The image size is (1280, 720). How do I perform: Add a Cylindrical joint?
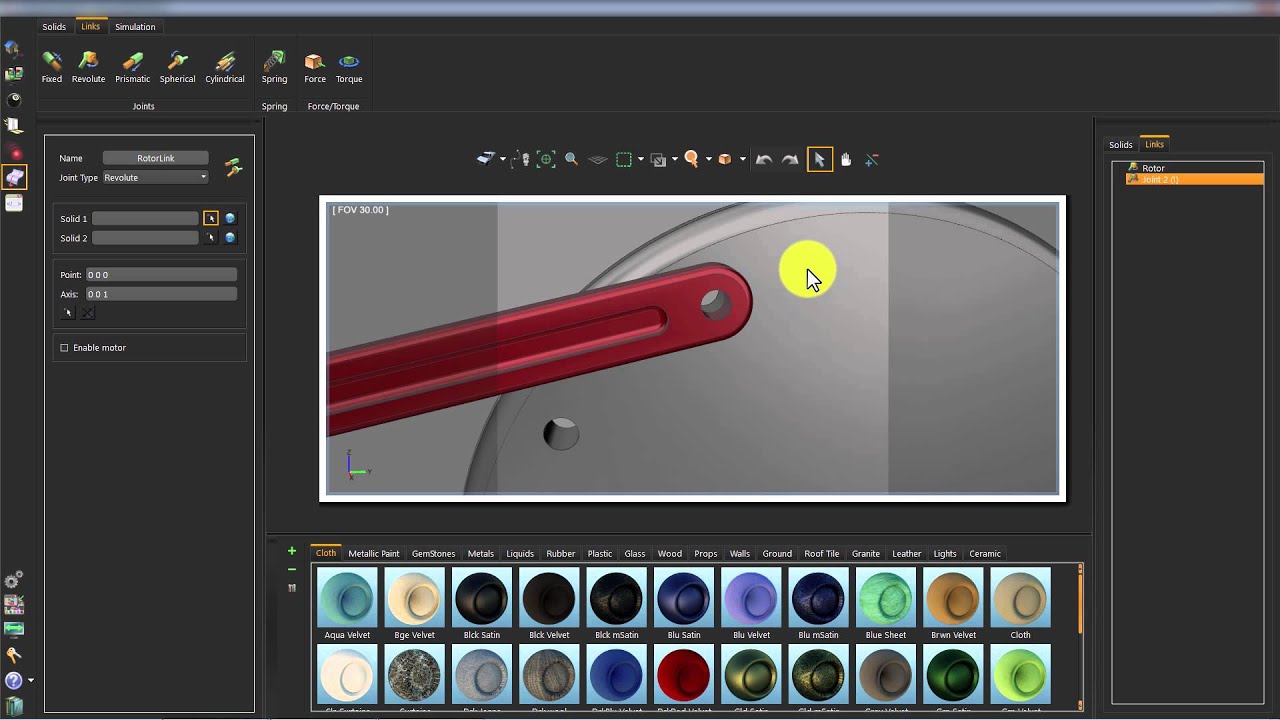[x=225, y=67]
